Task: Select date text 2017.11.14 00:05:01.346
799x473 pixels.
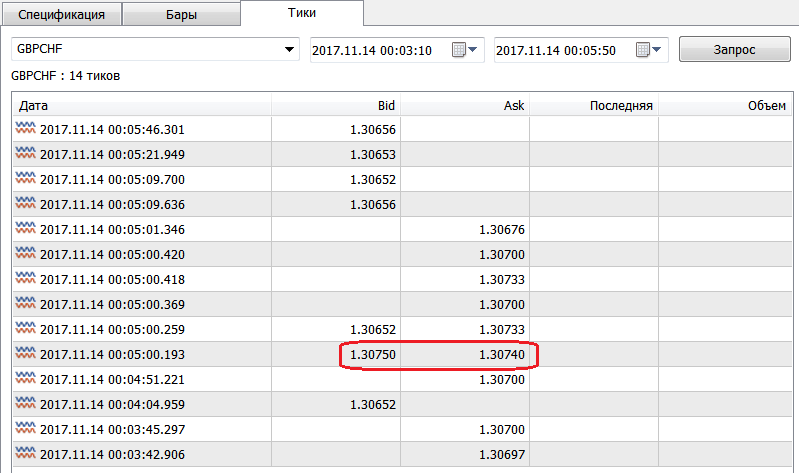Action: click(112, 229)
